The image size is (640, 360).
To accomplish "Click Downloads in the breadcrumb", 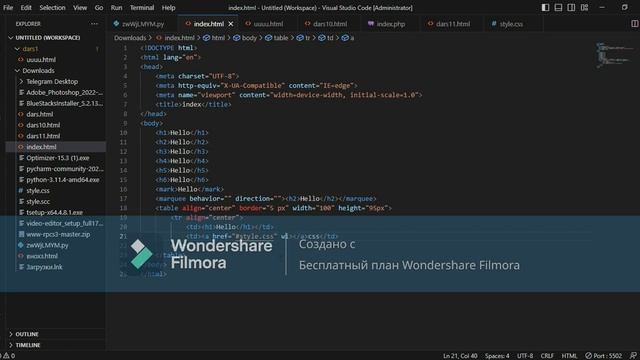I will pos(130,38).
